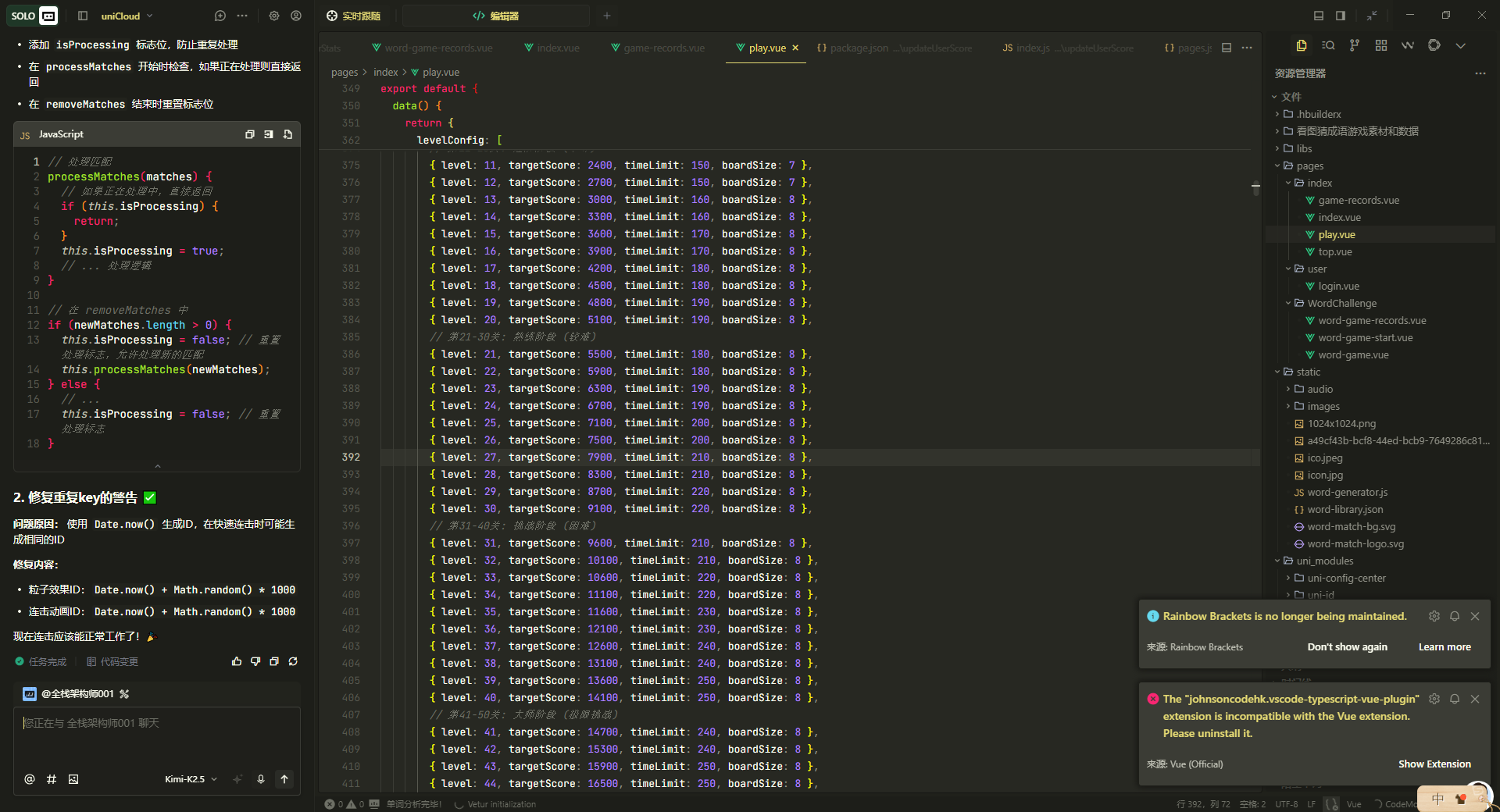Toggle the left sidebar panel
This screenshot has height=812, width=1500.
(x=83, y=16)
